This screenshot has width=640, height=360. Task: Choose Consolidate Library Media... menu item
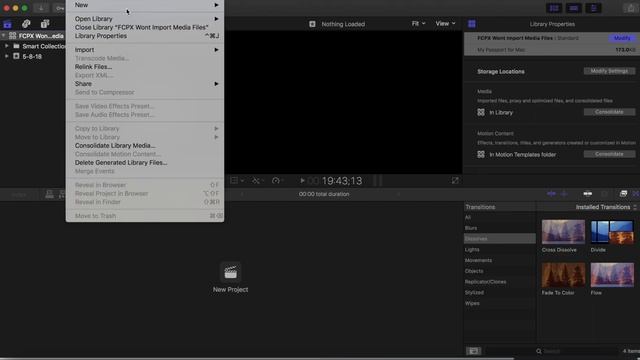click(x=145, y=146)
